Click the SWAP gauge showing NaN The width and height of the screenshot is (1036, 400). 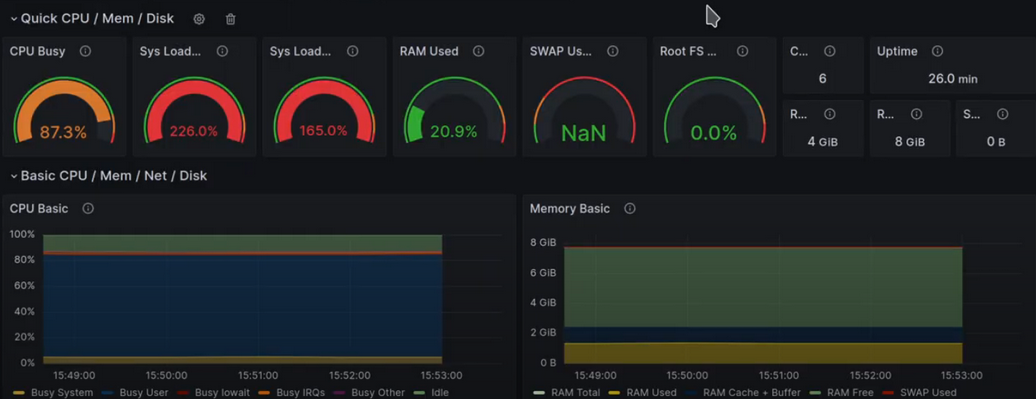coord(584,112)
